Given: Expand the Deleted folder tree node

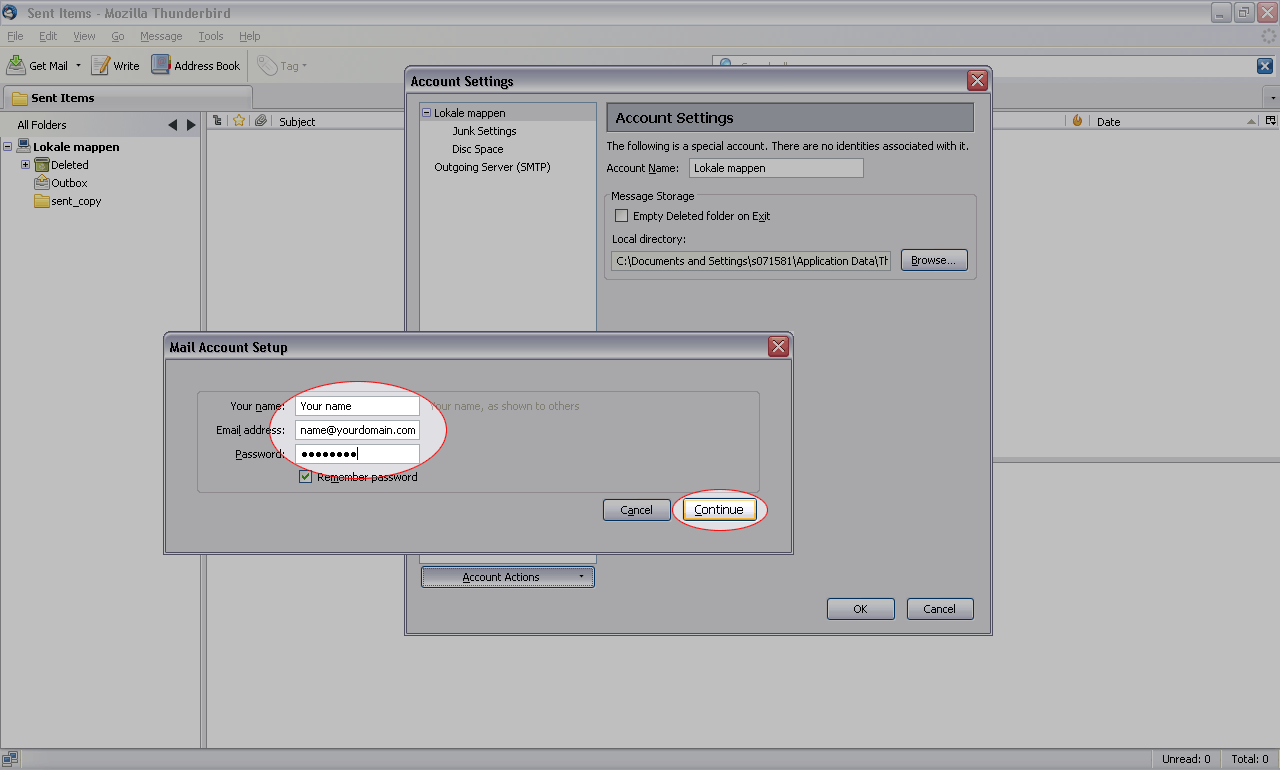Looking at the screenshot, I should [x=26, y=165].
